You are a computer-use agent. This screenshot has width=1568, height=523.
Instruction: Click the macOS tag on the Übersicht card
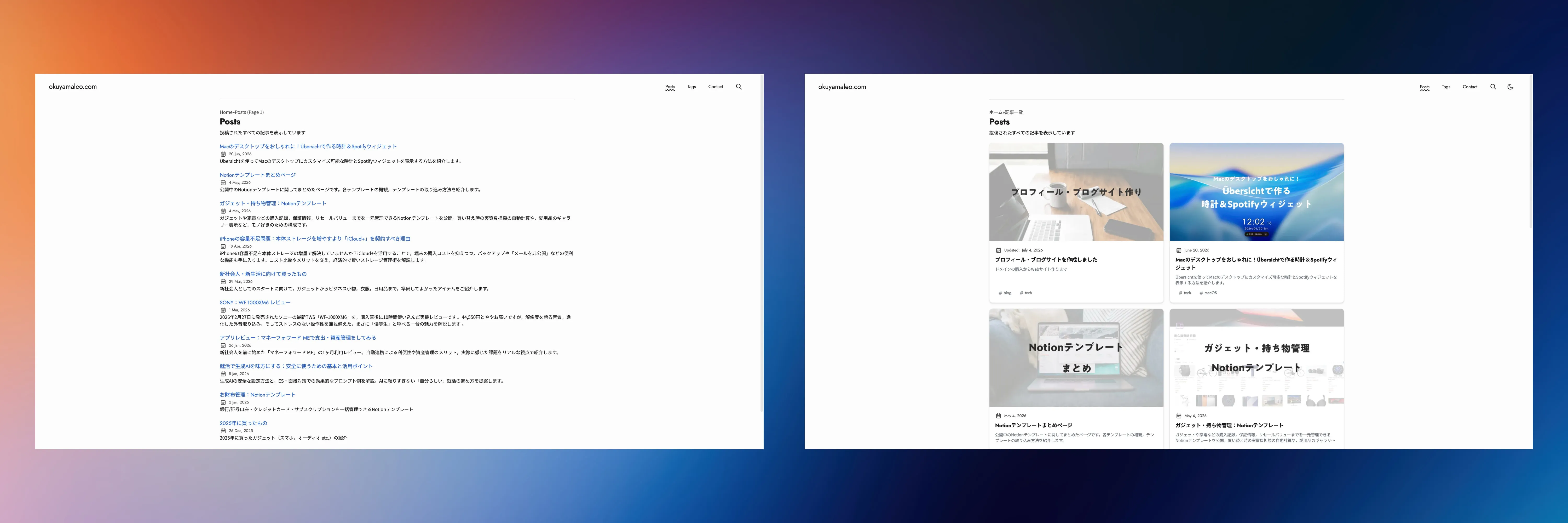coord(1208,293)
